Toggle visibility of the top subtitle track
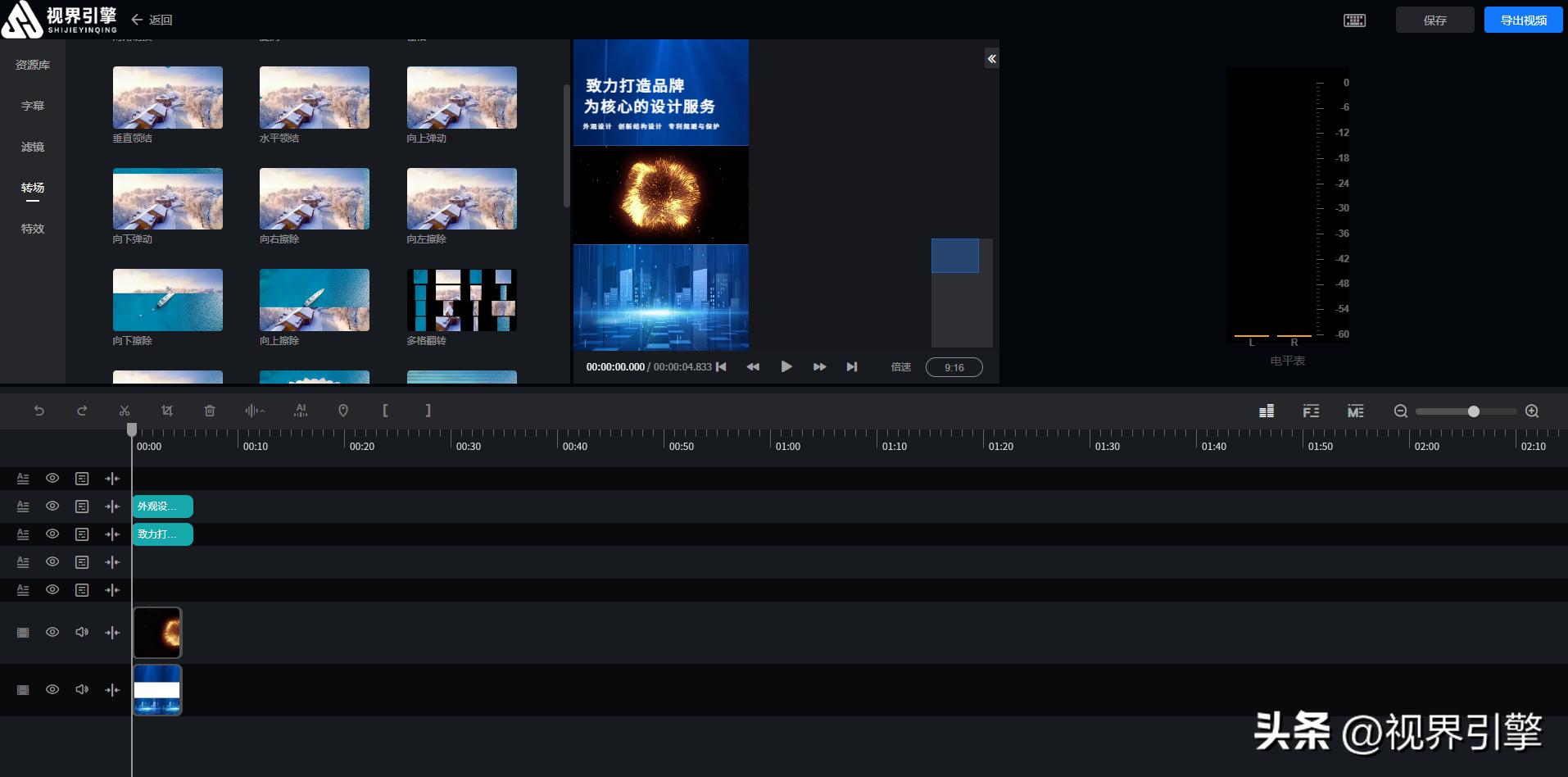The image size is (1568, 777). [52, 478]
